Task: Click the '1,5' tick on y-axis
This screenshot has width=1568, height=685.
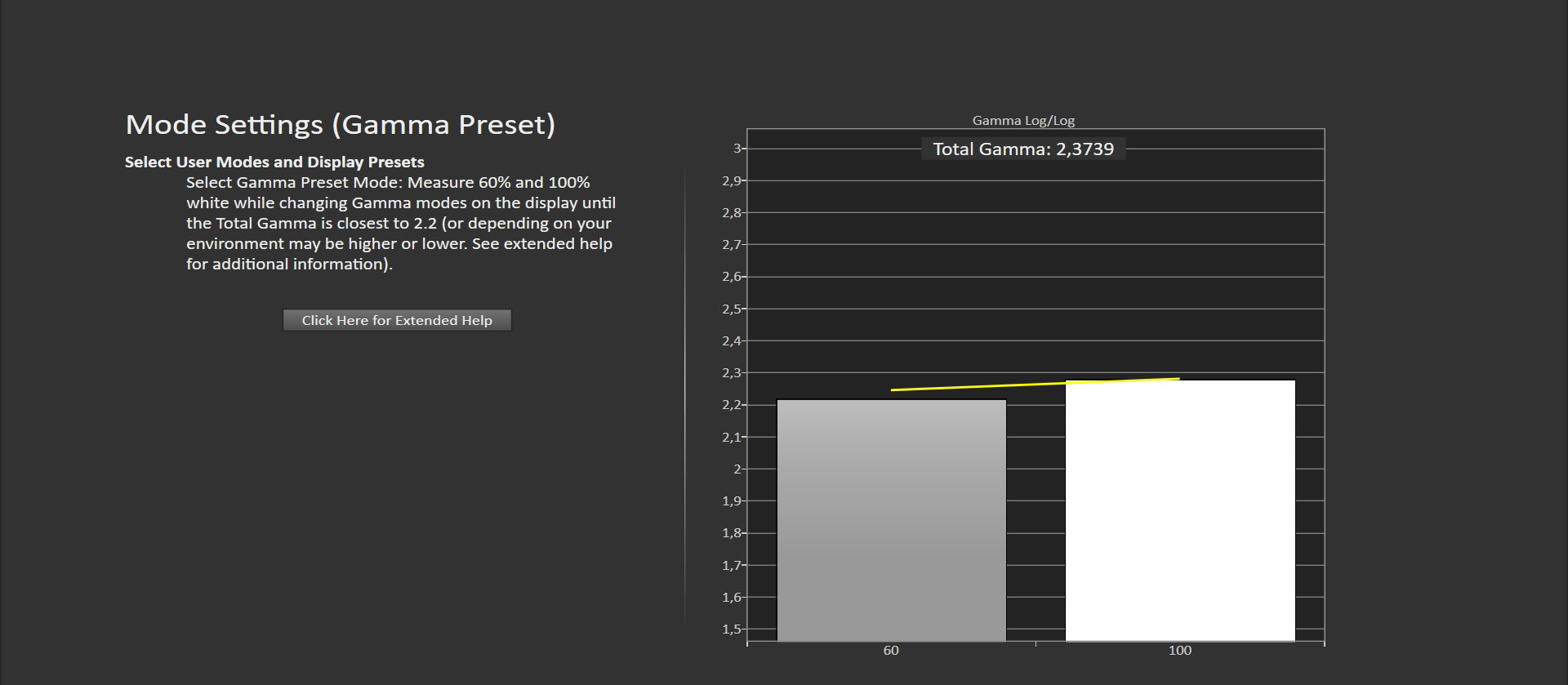Action: tap(732, 629)
